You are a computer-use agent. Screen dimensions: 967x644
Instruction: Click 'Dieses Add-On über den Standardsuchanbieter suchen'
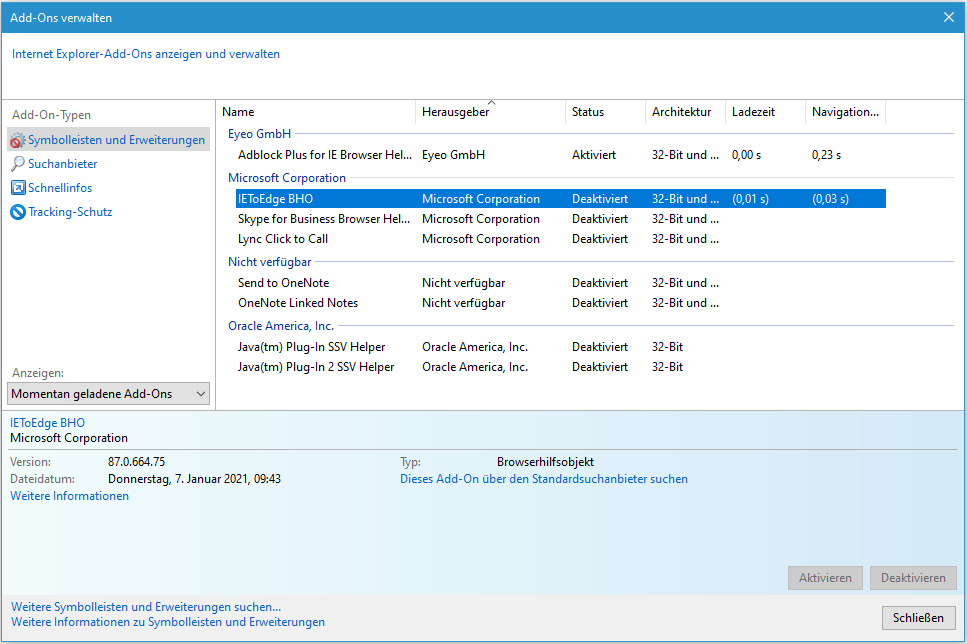544,479
